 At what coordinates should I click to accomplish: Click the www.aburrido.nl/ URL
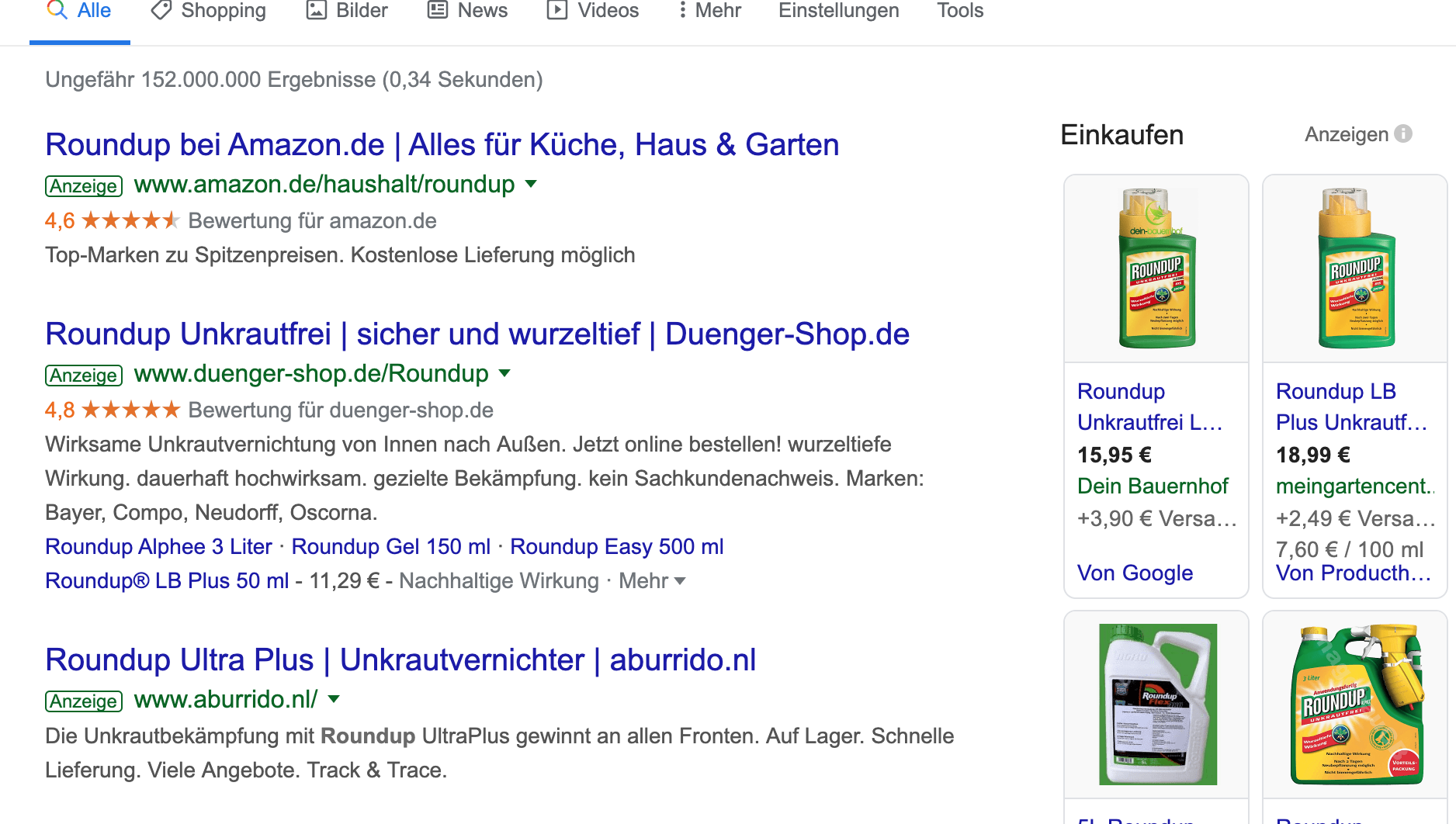[x=226, y=700]
